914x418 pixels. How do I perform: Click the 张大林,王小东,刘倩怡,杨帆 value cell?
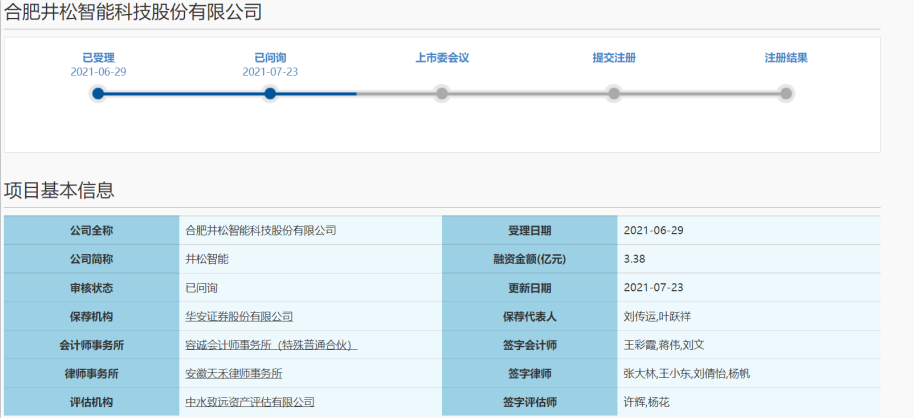(x=749, y=374)
